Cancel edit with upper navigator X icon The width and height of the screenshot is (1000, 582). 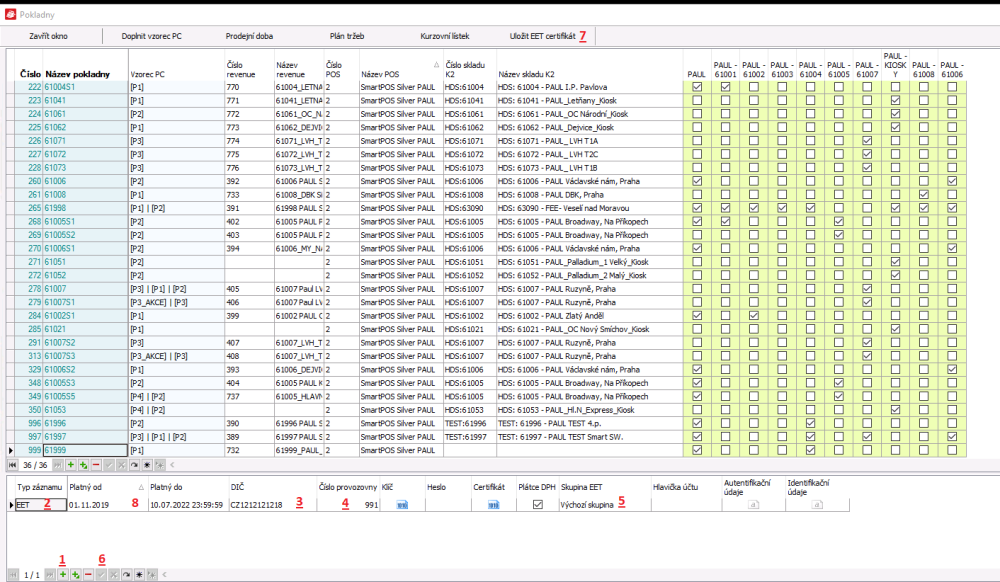tap(122, 465)
